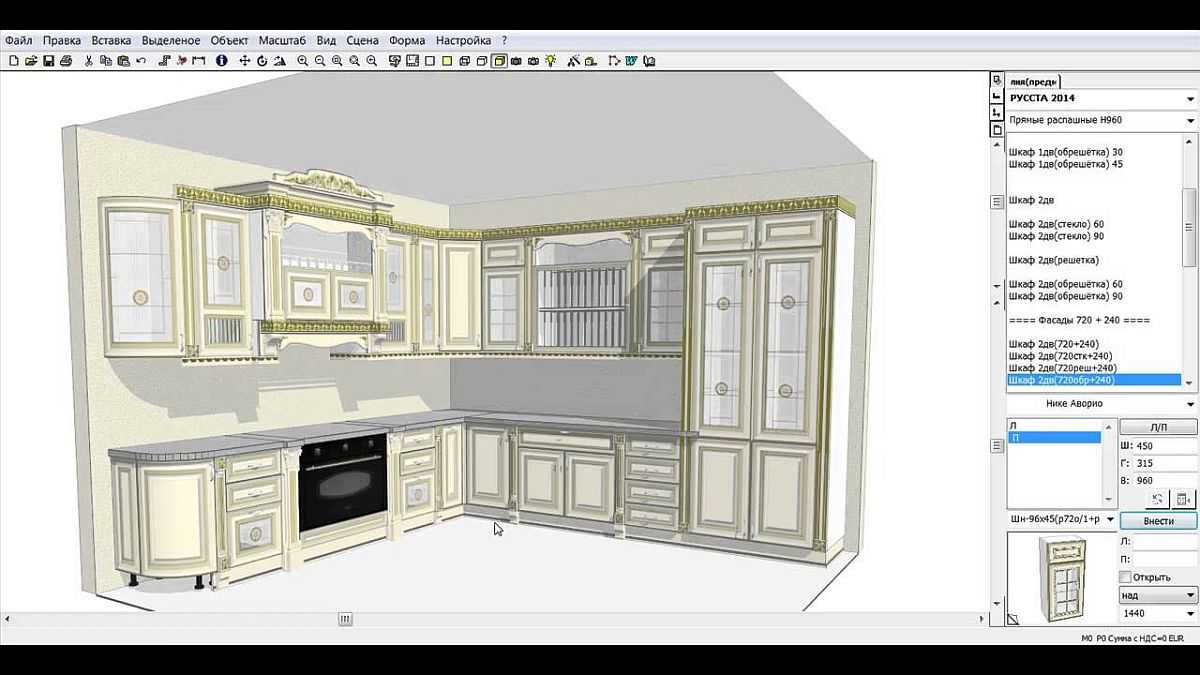1200x675 pixels.
Task: Click the Open folder toolbar icon
Action: click(x=31, y=61)
